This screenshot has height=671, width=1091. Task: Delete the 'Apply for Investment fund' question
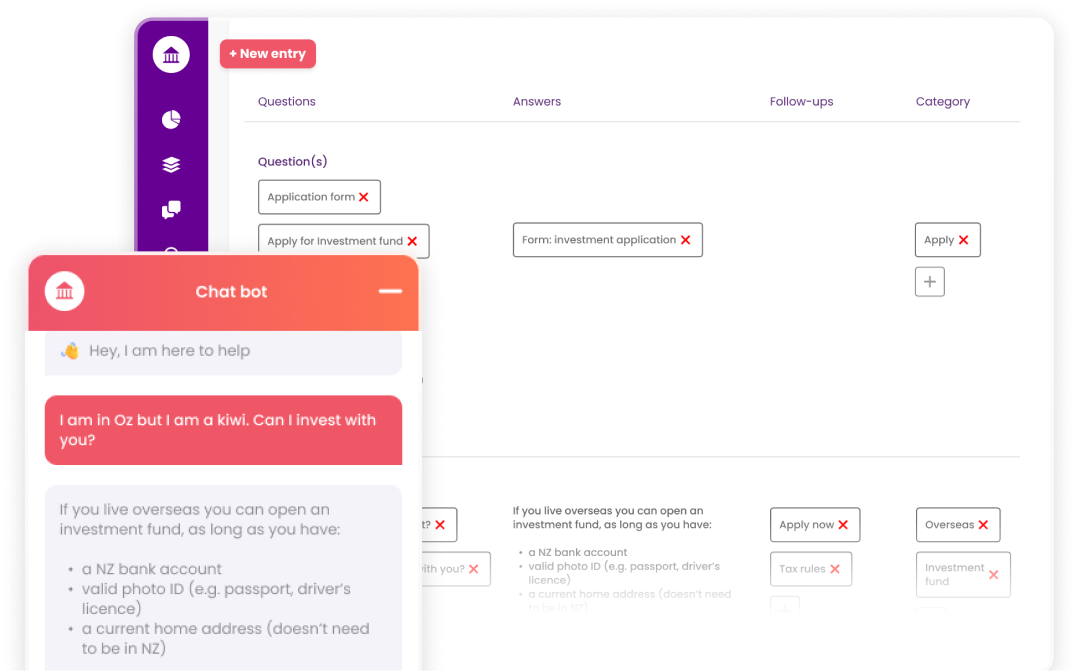[414, 240]
